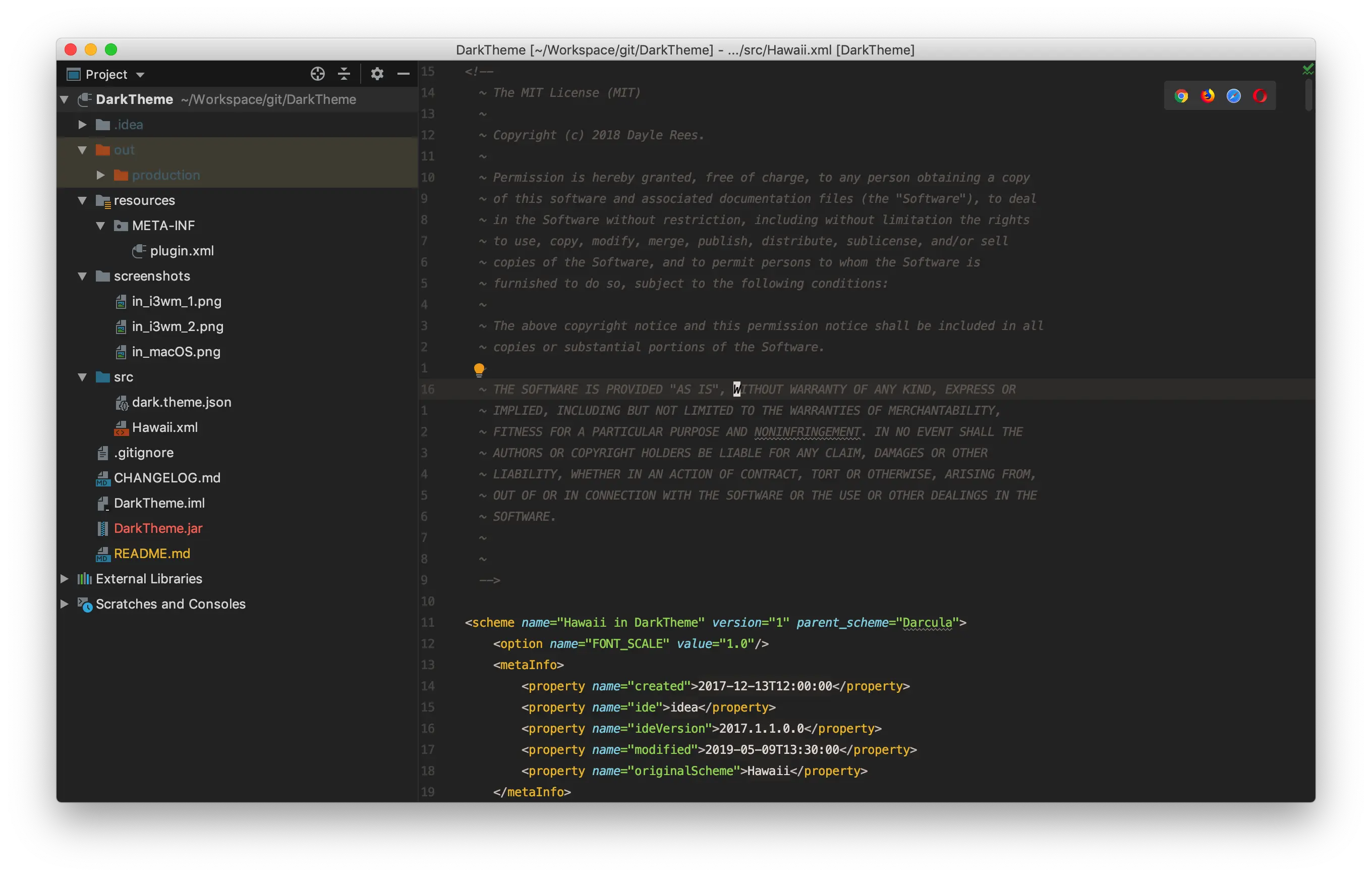Screen dimensions: 1372x877
Task: Open file in Opera browser icon
Action: click(1260, 96)
